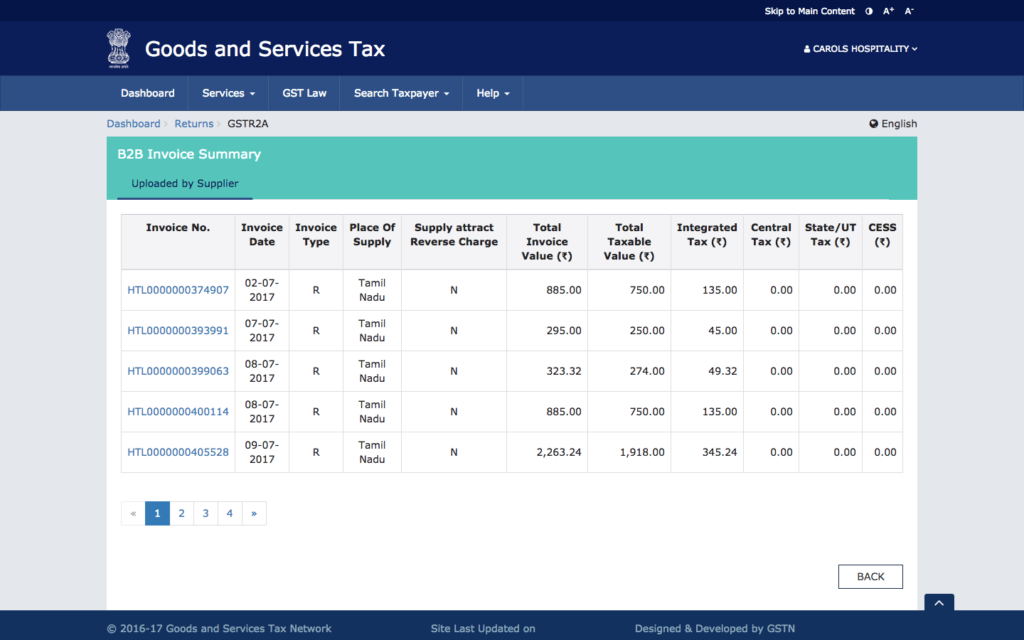1024x640 pixels.
Task: Open the English language selector
Action: pos(893,124)
